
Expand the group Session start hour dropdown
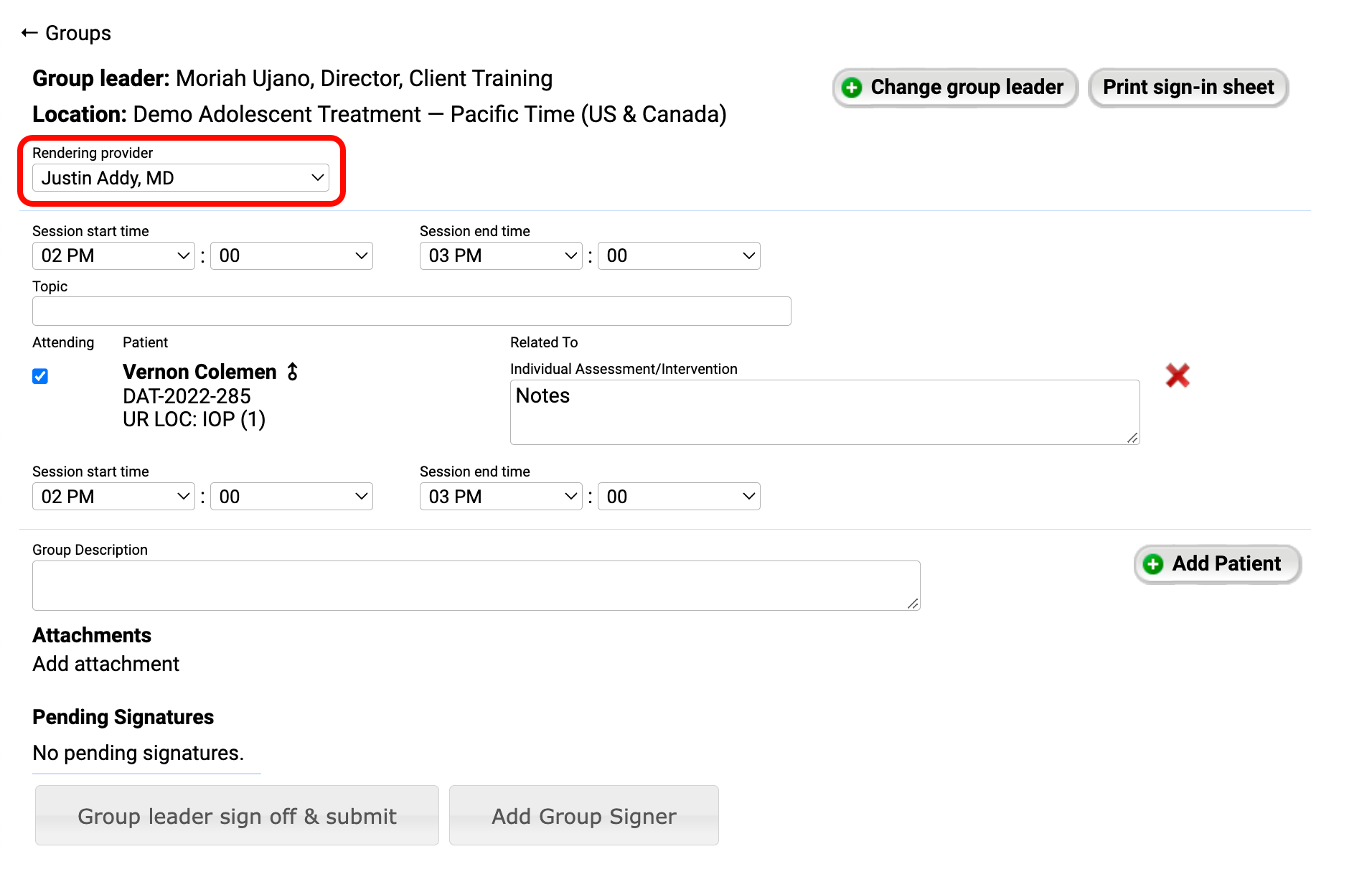tap(113, 256)
